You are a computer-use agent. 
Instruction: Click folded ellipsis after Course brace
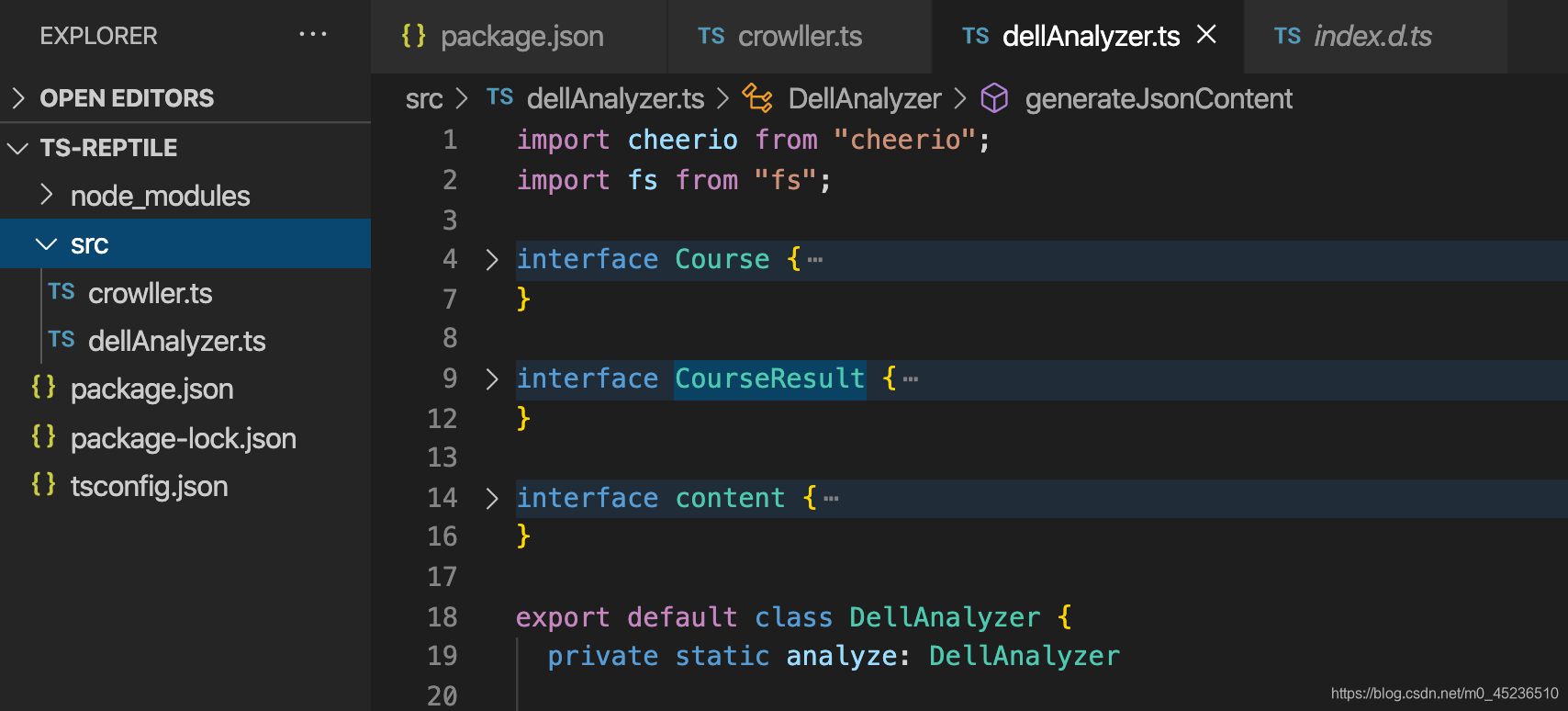tap(815, 260)
